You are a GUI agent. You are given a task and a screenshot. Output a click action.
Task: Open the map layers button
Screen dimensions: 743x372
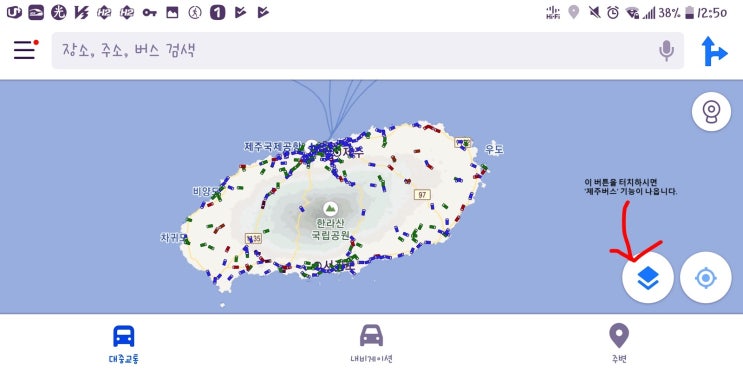(x=648, y=278)
